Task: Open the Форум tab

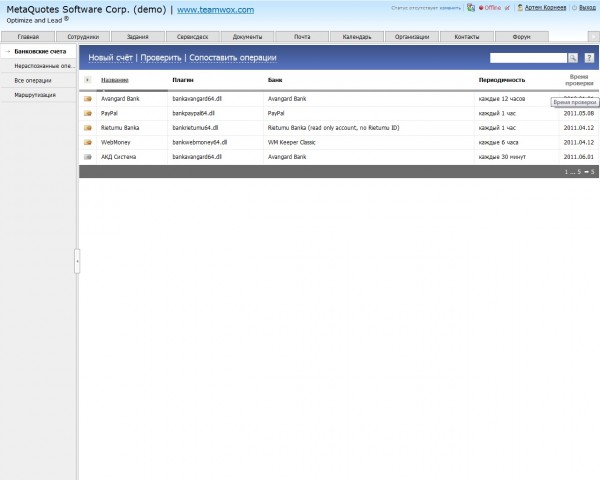Action: tap(522, 37)
